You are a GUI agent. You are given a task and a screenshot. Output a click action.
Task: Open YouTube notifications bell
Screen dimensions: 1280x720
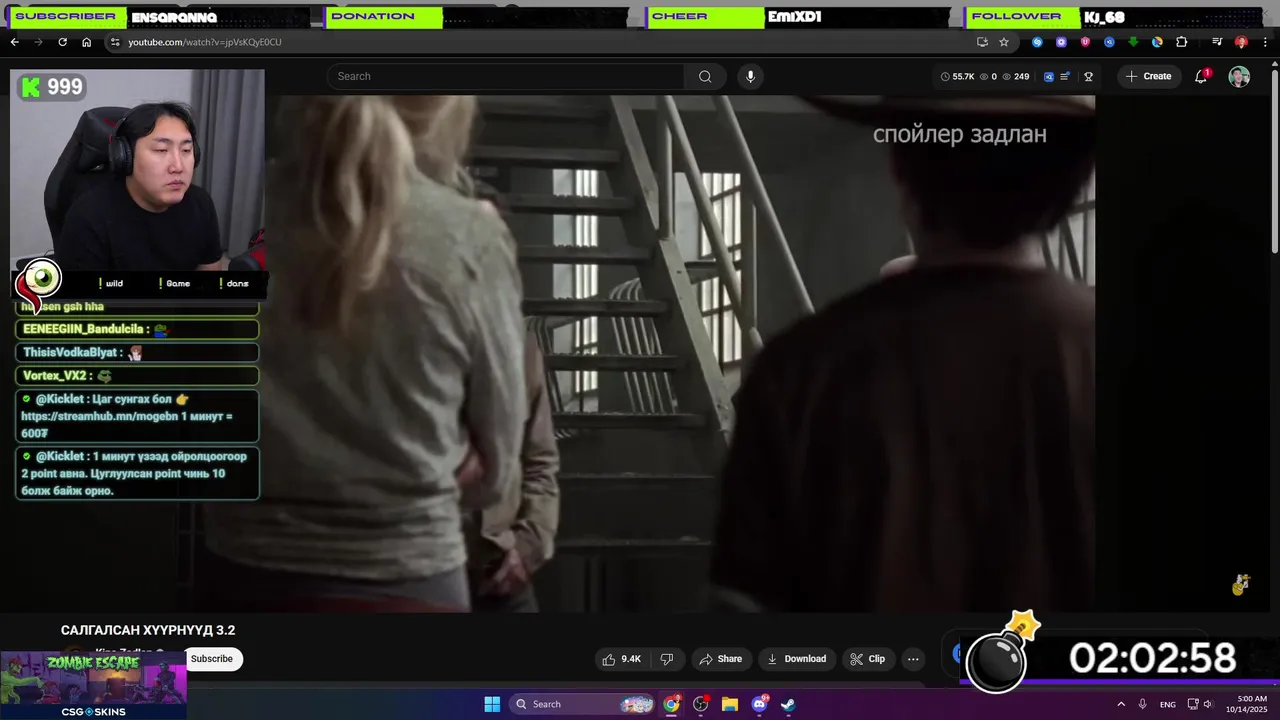[x=1201, y=77]
